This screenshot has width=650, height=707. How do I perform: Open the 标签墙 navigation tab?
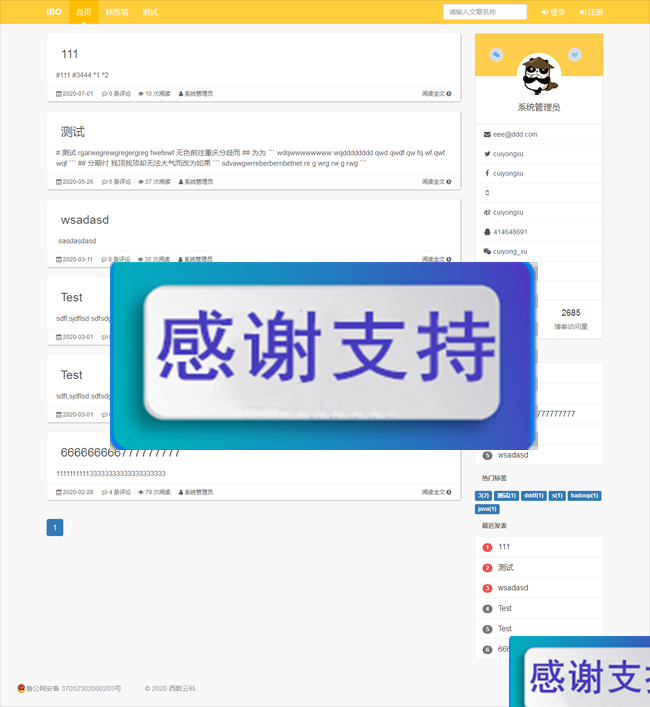[117, 12]
